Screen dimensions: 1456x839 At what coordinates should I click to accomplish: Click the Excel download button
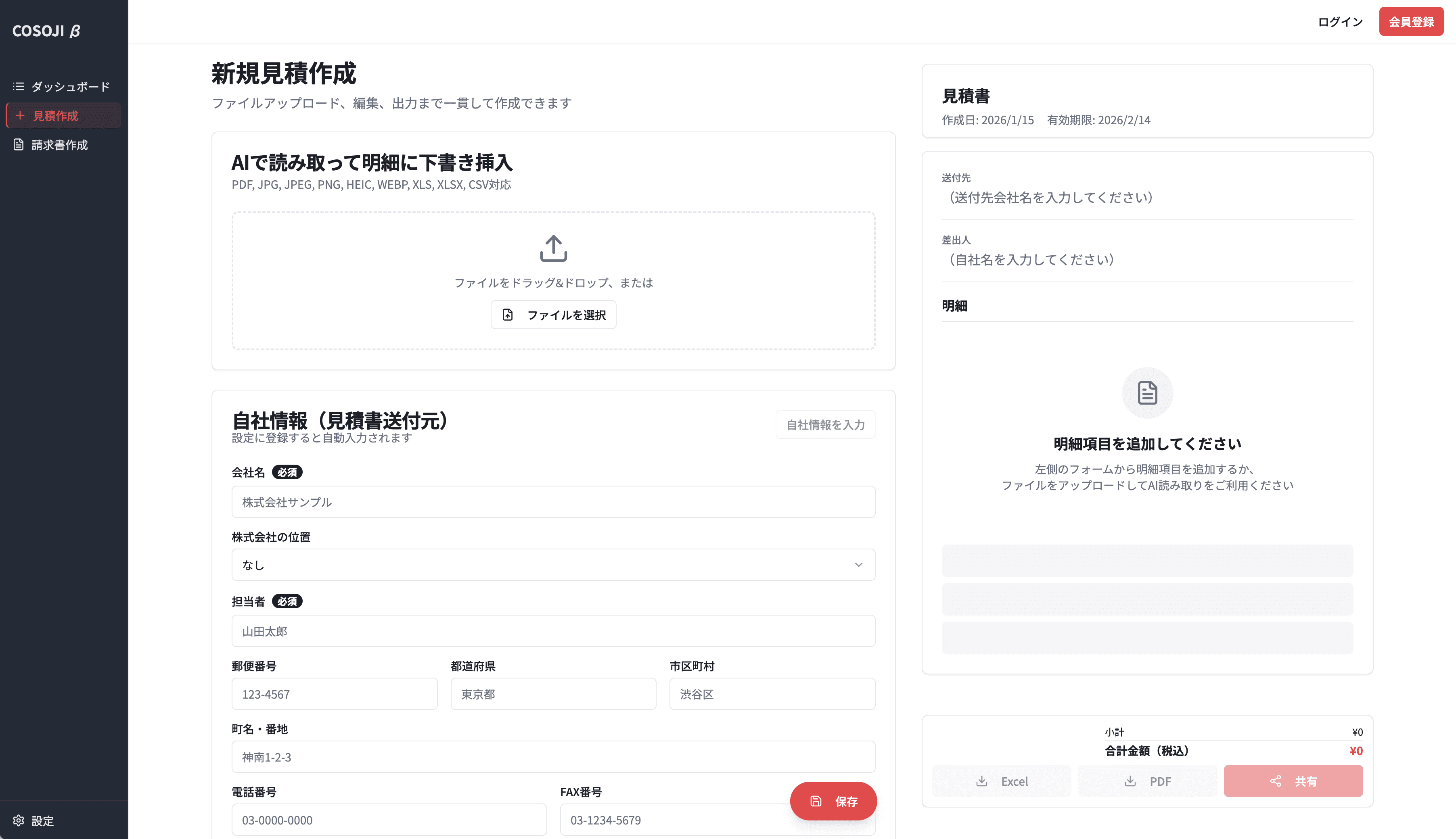(1001, 781)
